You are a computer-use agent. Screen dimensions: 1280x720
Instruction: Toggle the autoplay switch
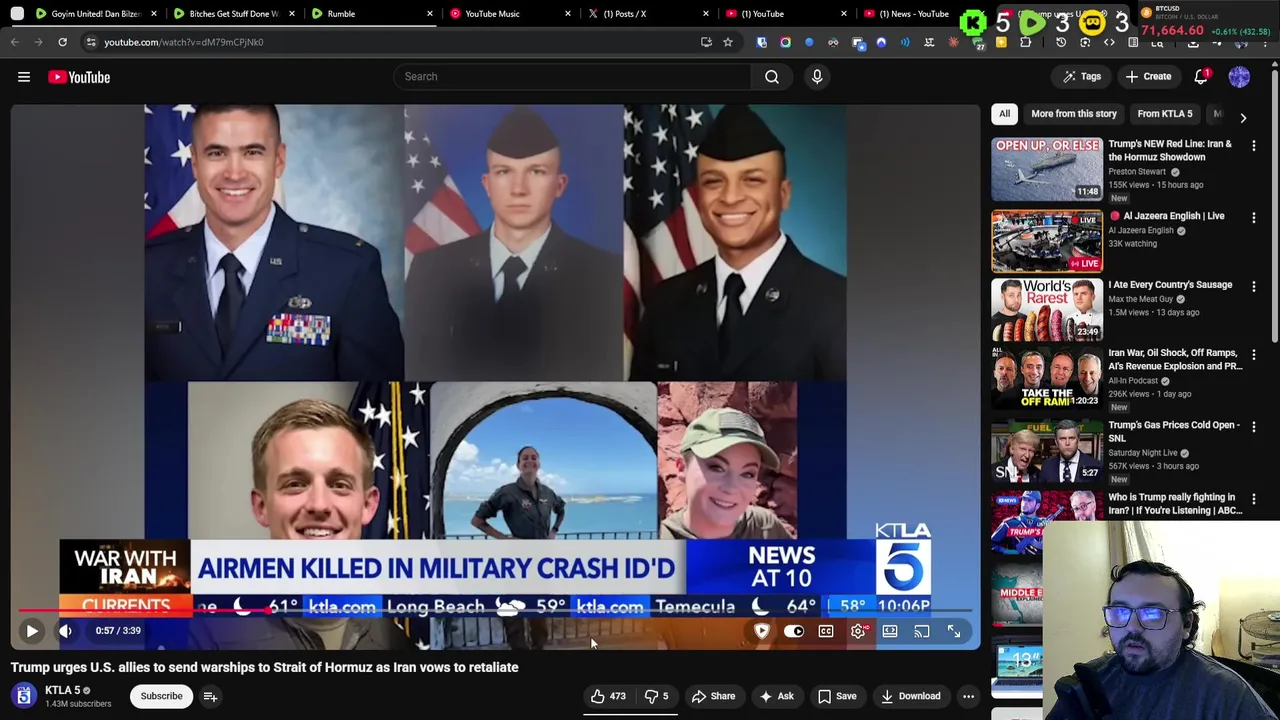[x=794, y=631]
